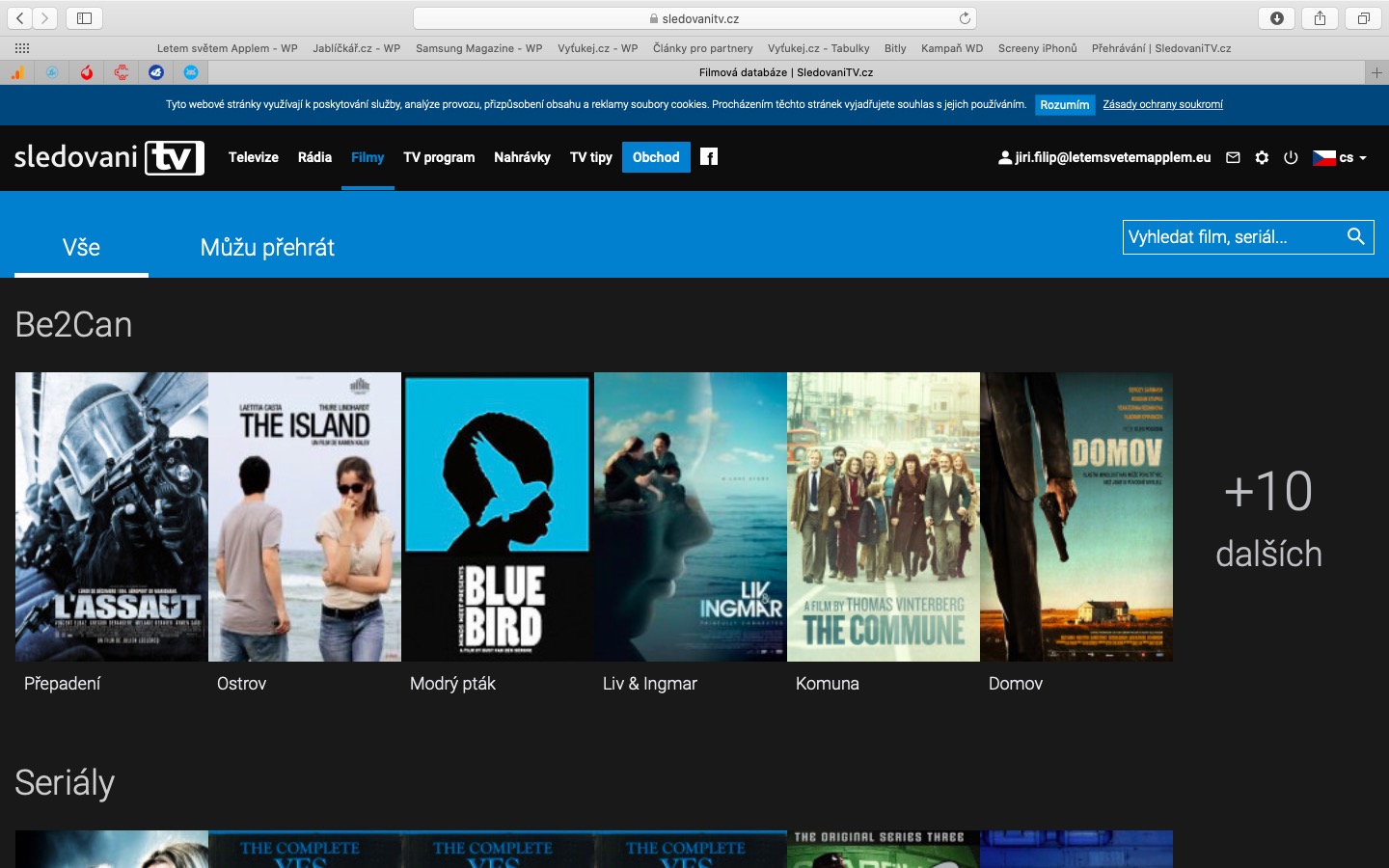This screenshot has width=1389, height=868.
Task: Open Články pro partnery bookmark
Action: pyautogui.click(x=703, y=48)
